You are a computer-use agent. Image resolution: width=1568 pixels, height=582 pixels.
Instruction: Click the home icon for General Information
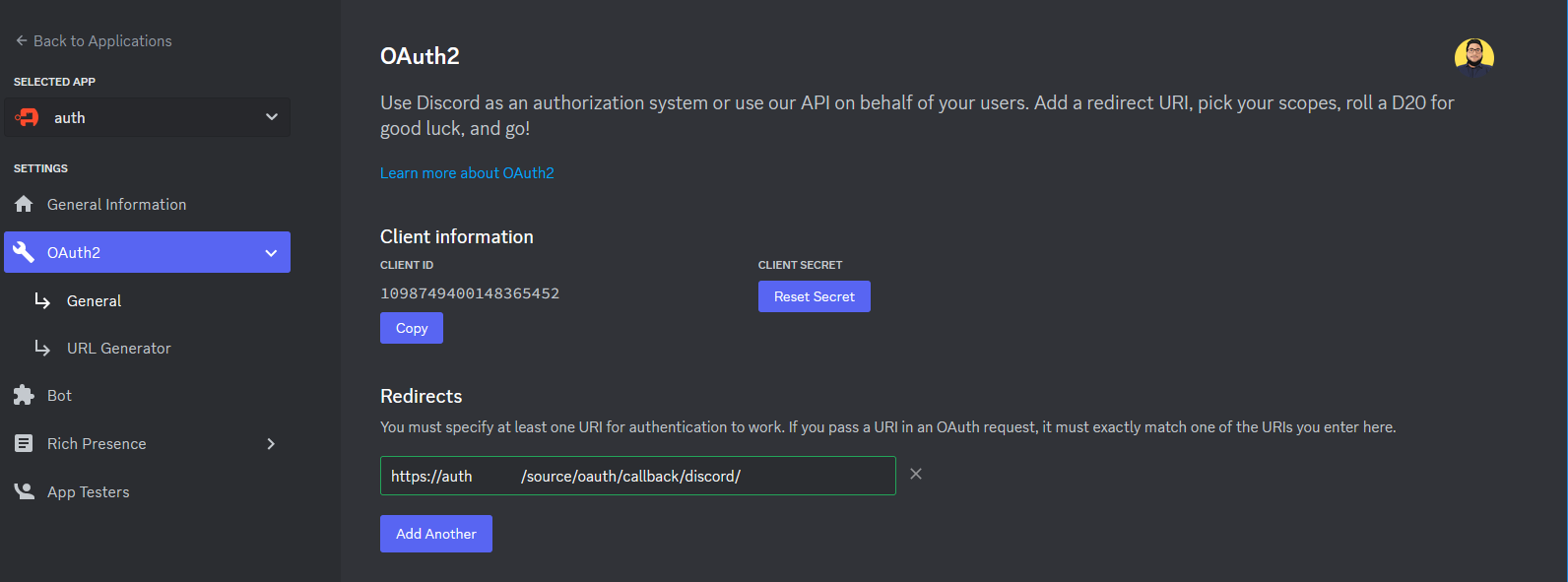point(24,204)
